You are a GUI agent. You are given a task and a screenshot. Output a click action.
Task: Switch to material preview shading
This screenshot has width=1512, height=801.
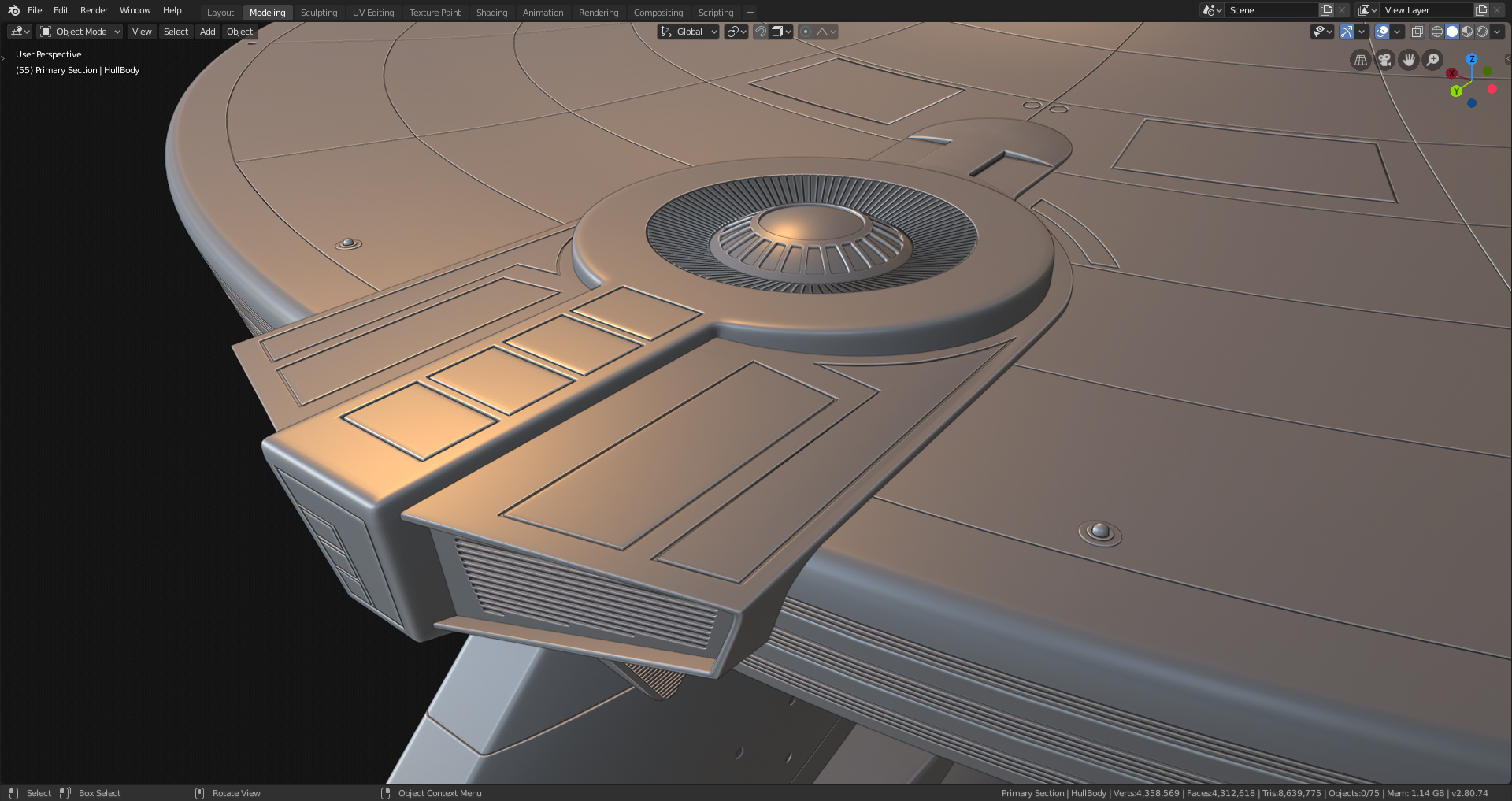pos(1467,32)
